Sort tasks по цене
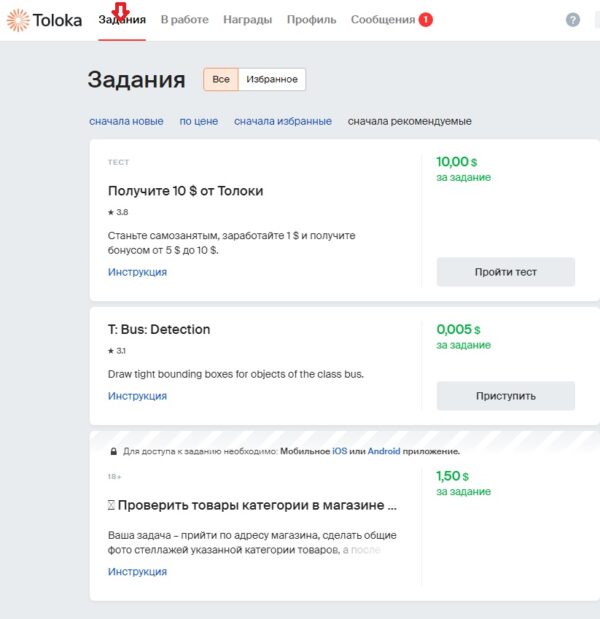This screenshot has height=619, width=600. point(199,122)
